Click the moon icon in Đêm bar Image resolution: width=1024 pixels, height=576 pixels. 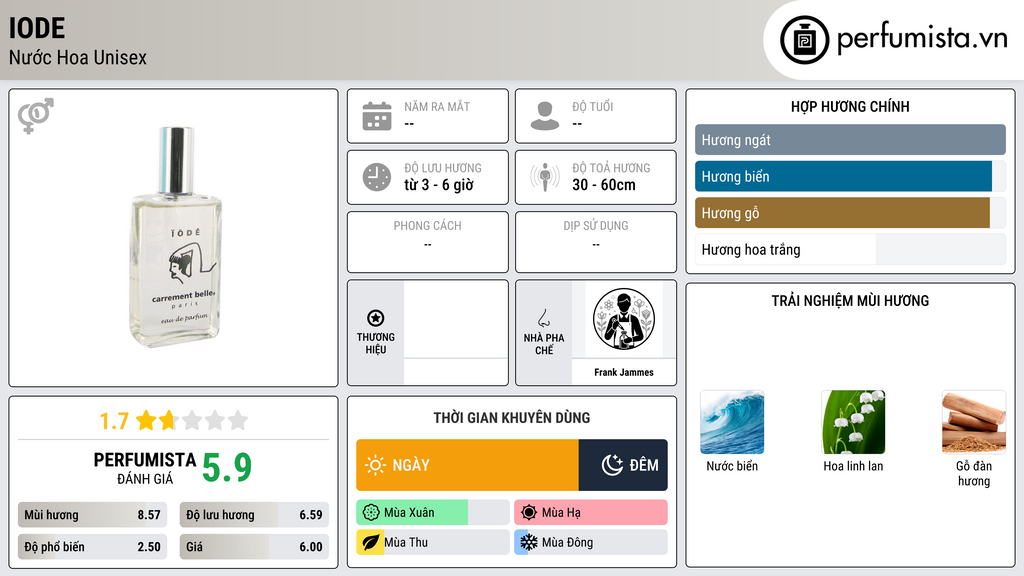[x=612, y=465]
